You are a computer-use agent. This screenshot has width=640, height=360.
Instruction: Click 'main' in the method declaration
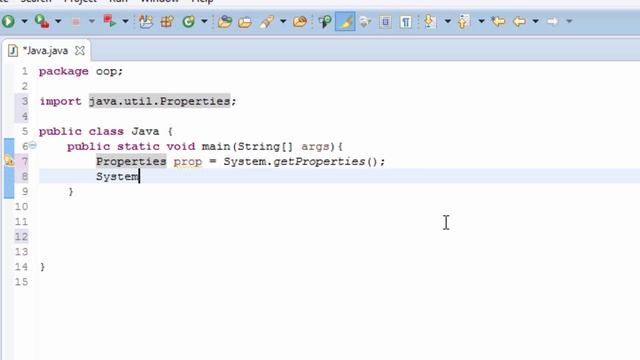point(216,147)
